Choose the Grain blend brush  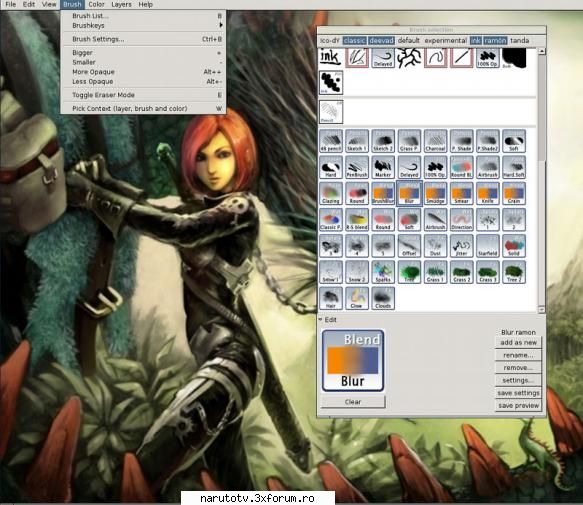[514, 193]
